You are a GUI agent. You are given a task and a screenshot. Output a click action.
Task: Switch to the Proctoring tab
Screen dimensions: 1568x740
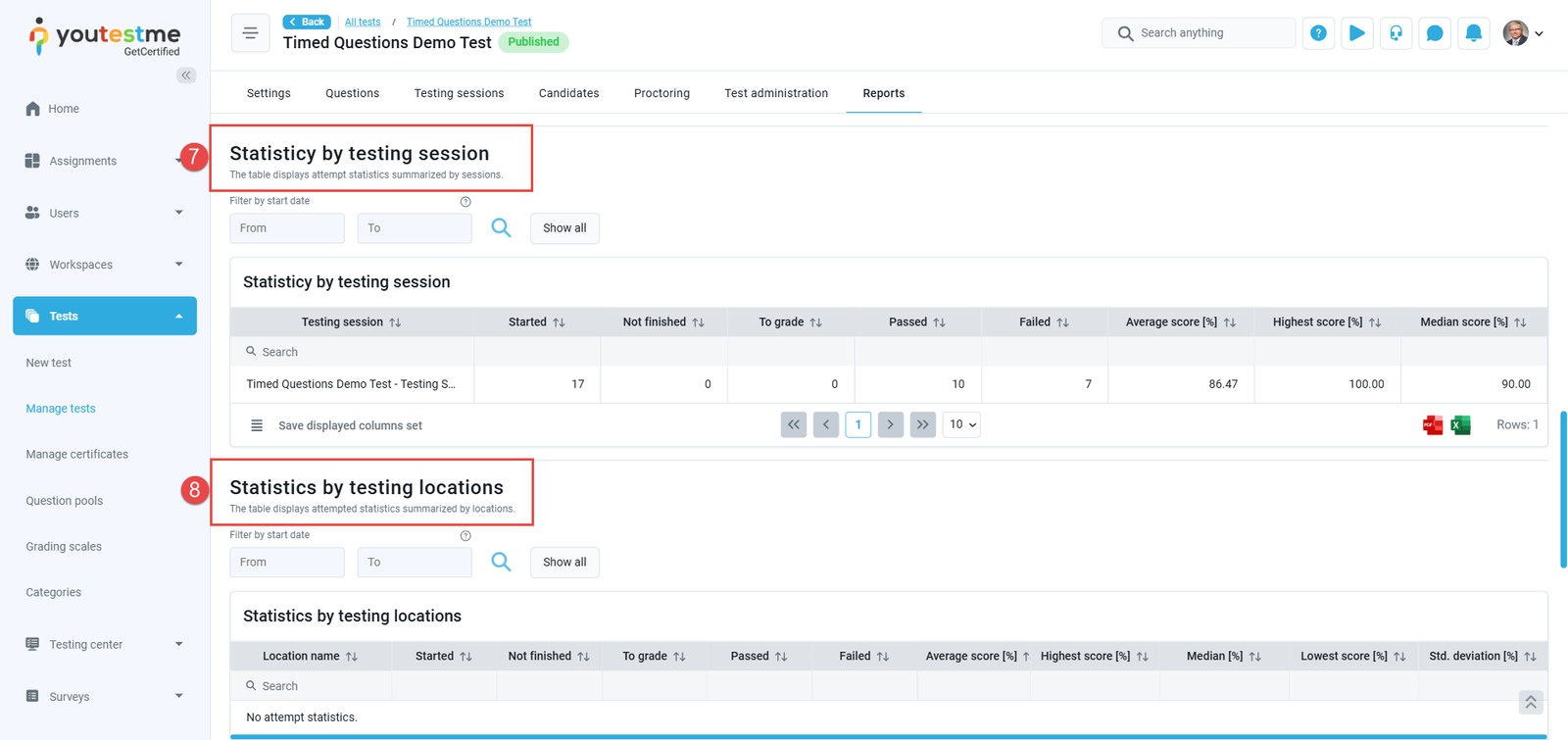(661, 93)
